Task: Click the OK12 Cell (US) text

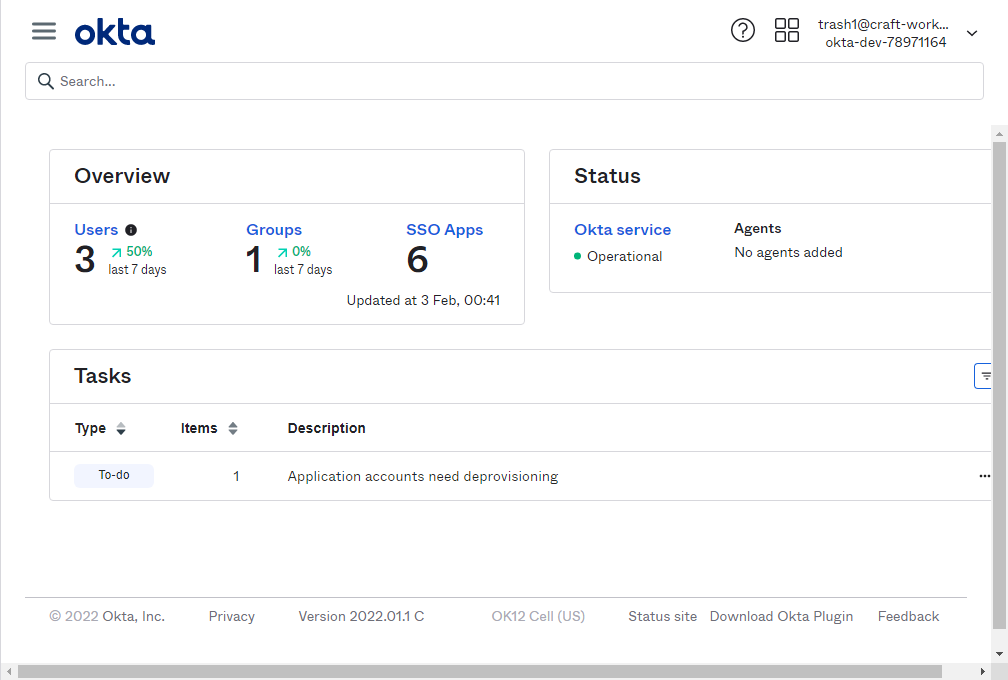Action: (x=538, y=616)
